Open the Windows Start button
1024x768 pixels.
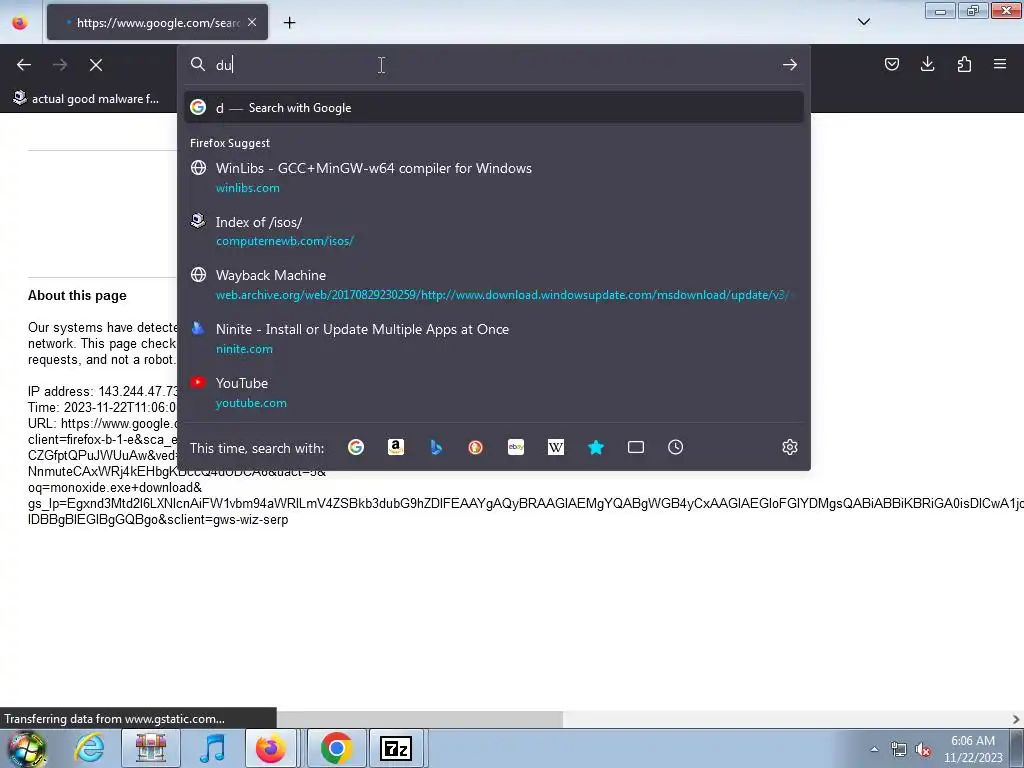[26, 748]
